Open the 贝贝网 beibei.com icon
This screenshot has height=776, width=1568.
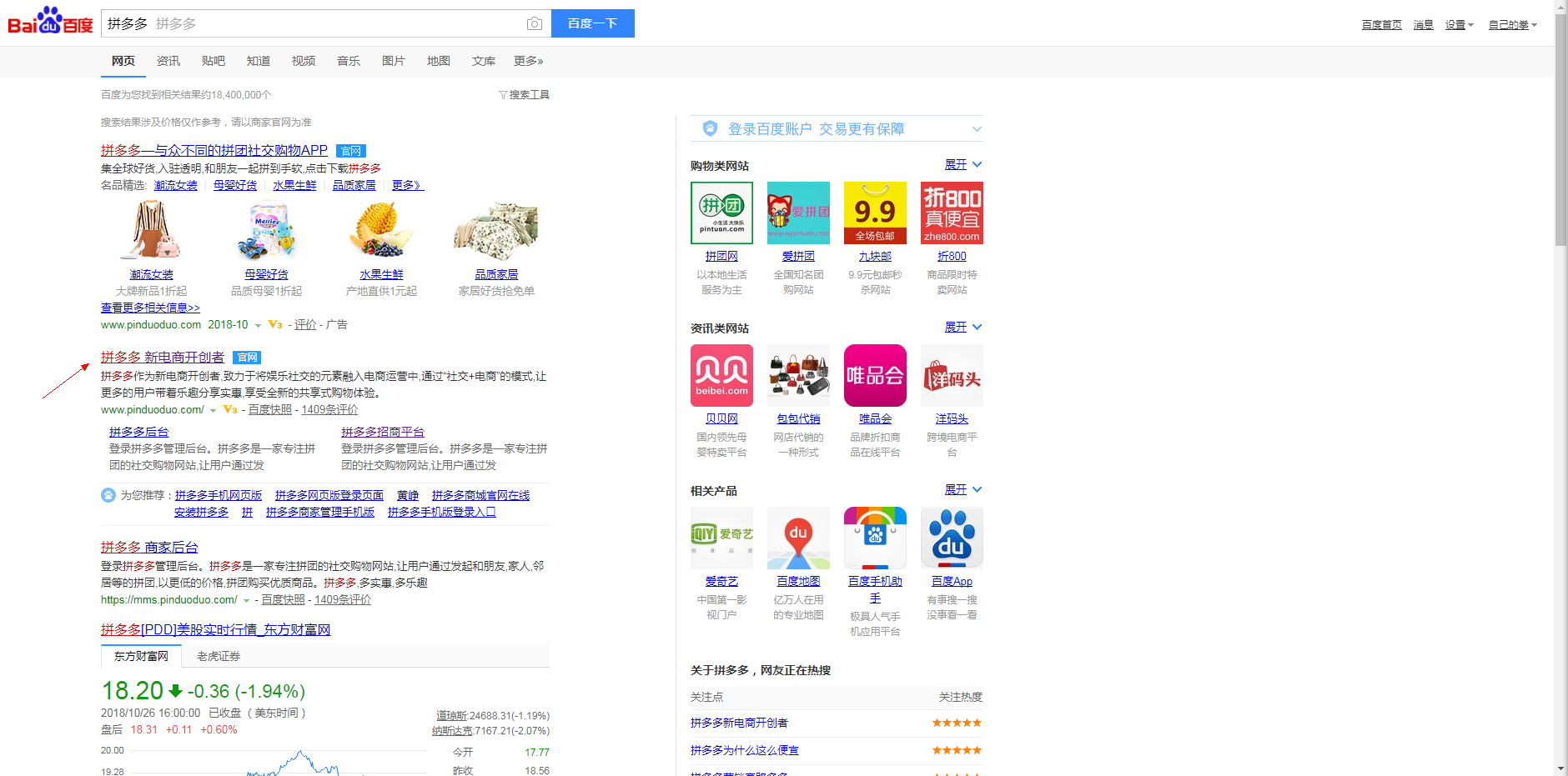(x=721, y=375)
